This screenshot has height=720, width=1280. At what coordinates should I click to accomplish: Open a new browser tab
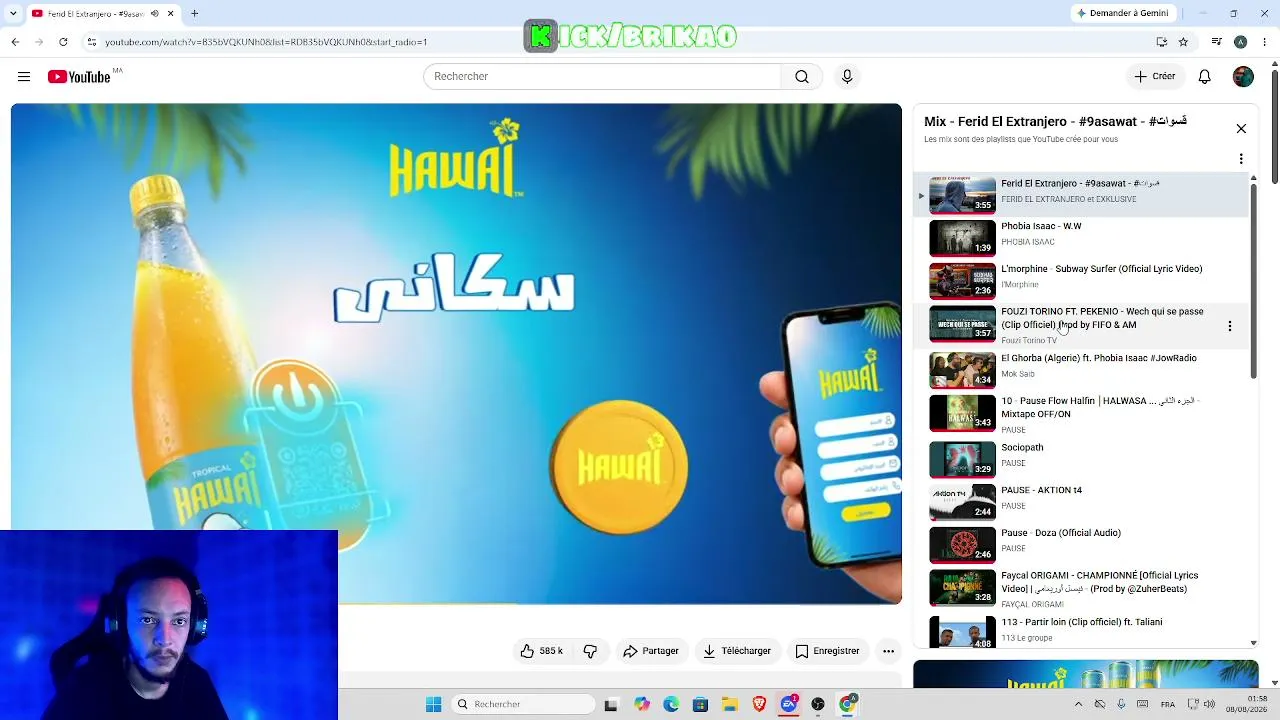[194, 13]
